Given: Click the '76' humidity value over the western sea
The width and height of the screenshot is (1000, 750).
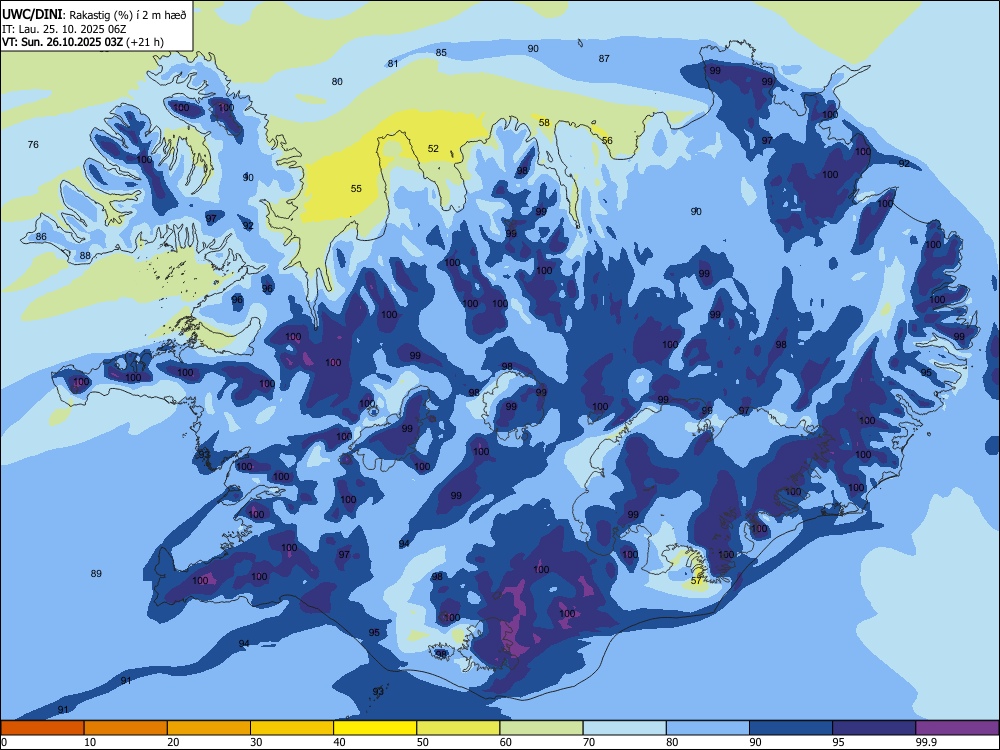Looking at the screenshot, I should coord(33,145).
